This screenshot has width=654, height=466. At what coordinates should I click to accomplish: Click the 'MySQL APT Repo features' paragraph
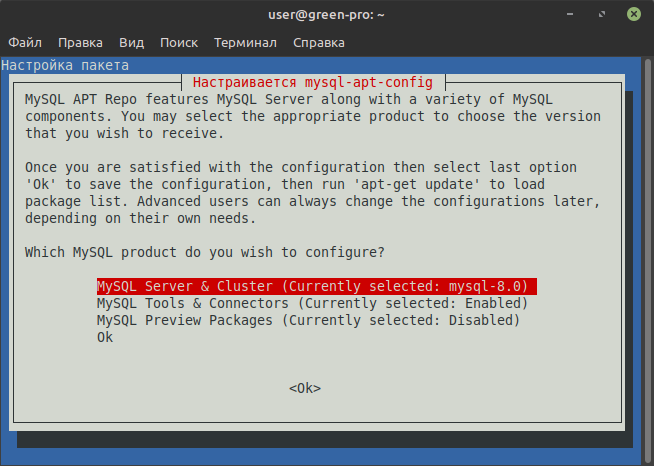click(312, 116)
